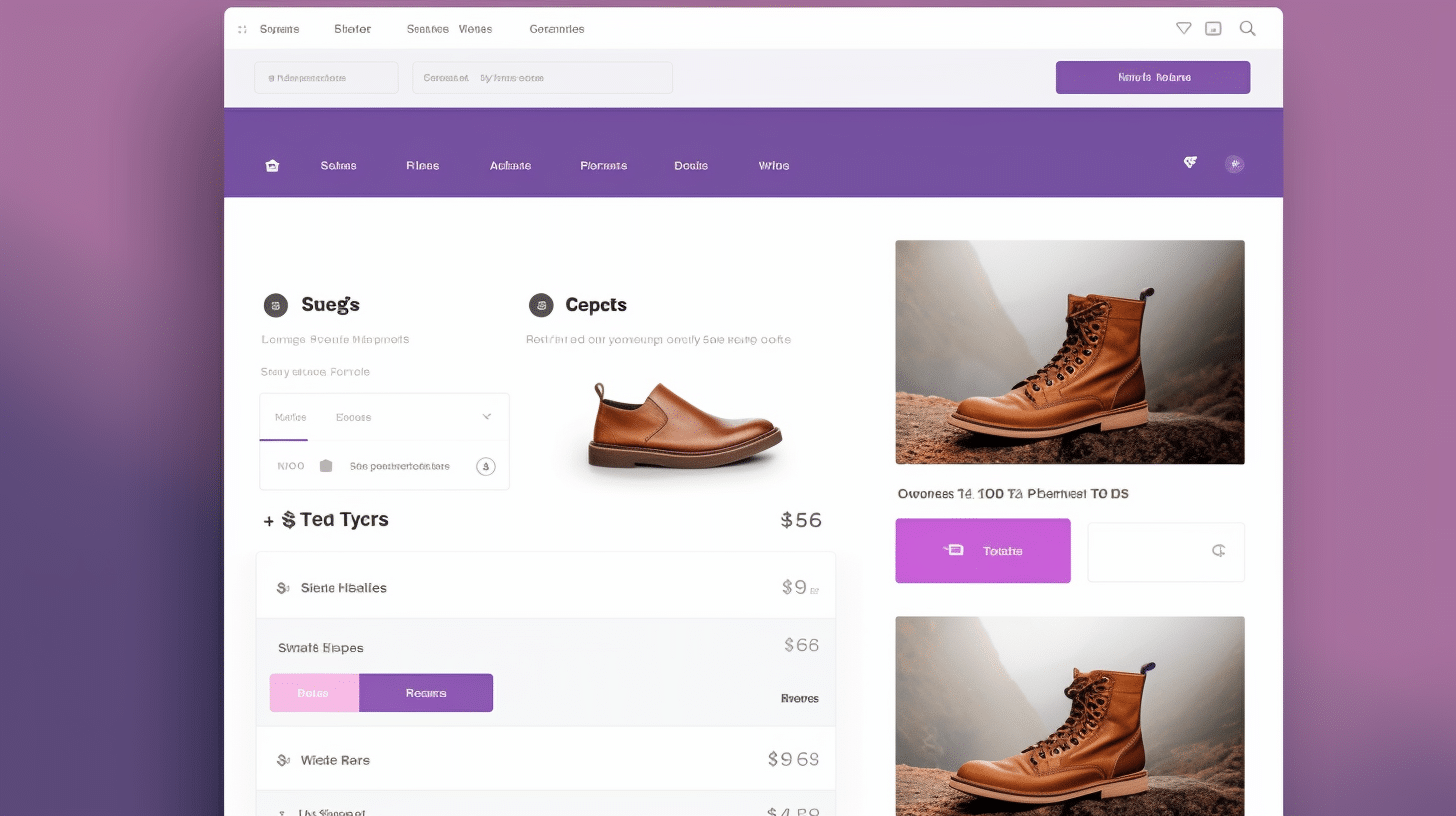Open Plorrarts in the purple navigation bar
Viewport: 1456px width, 816px height.
coord(603,166)
